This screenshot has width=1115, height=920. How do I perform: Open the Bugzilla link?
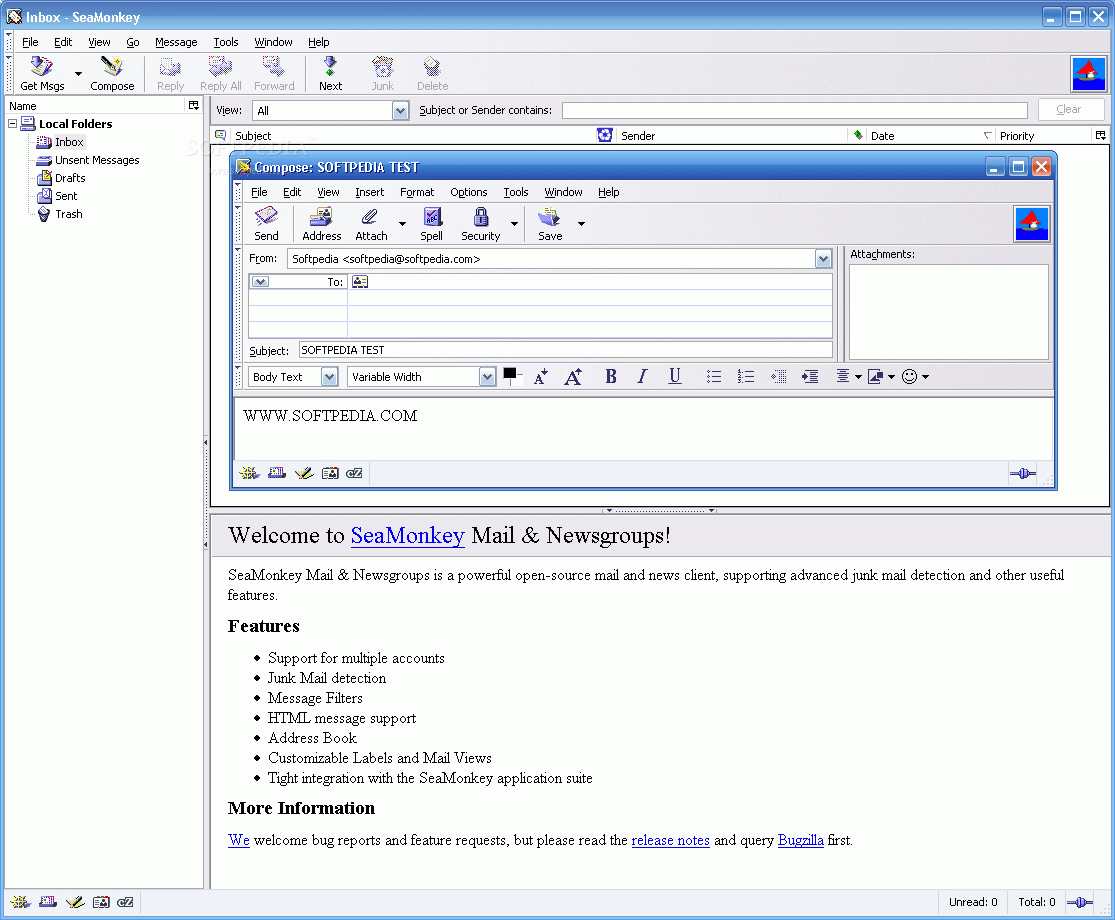coord(800,840)
